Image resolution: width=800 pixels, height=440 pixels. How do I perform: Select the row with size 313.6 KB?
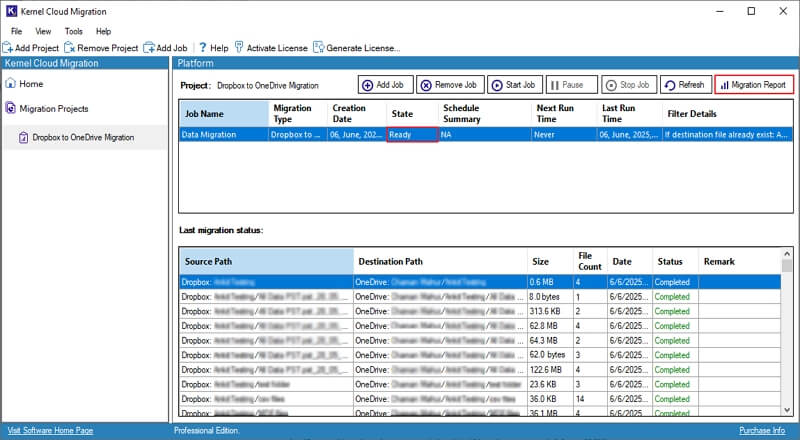coord(480,311)
